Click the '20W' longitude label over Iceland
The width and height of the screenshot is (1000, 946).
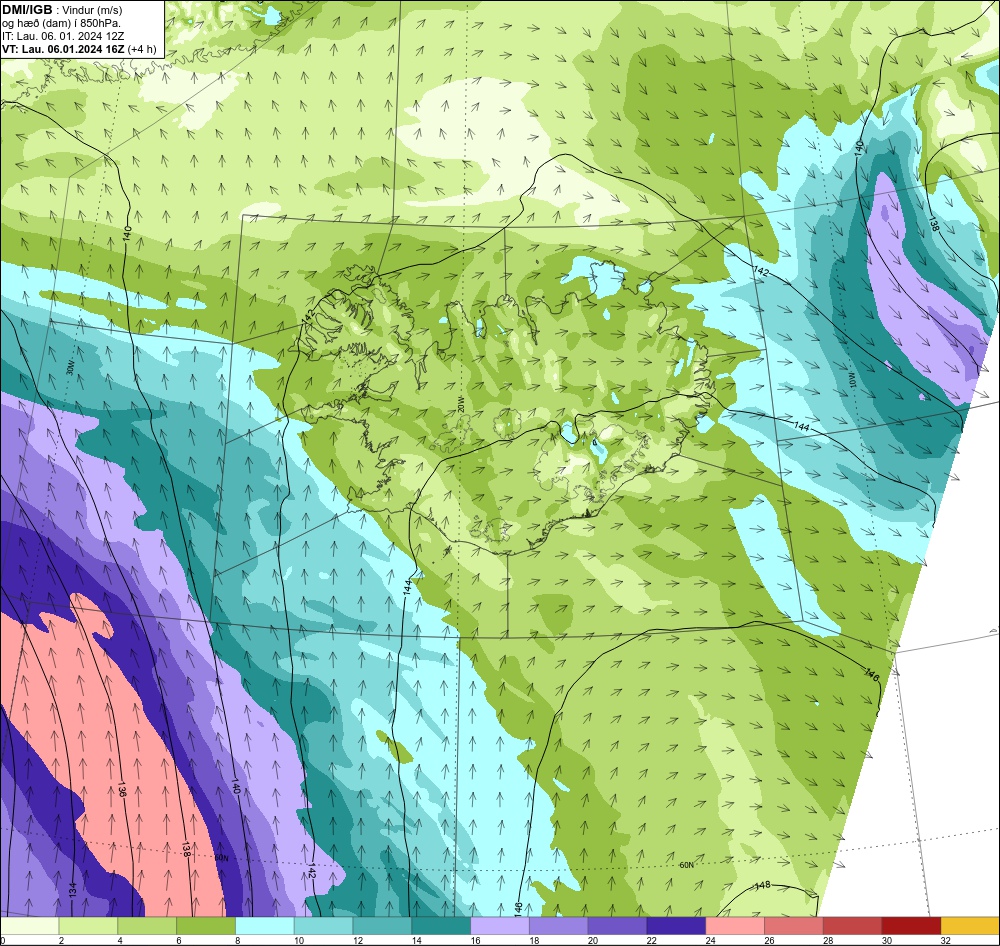point(461,405)
